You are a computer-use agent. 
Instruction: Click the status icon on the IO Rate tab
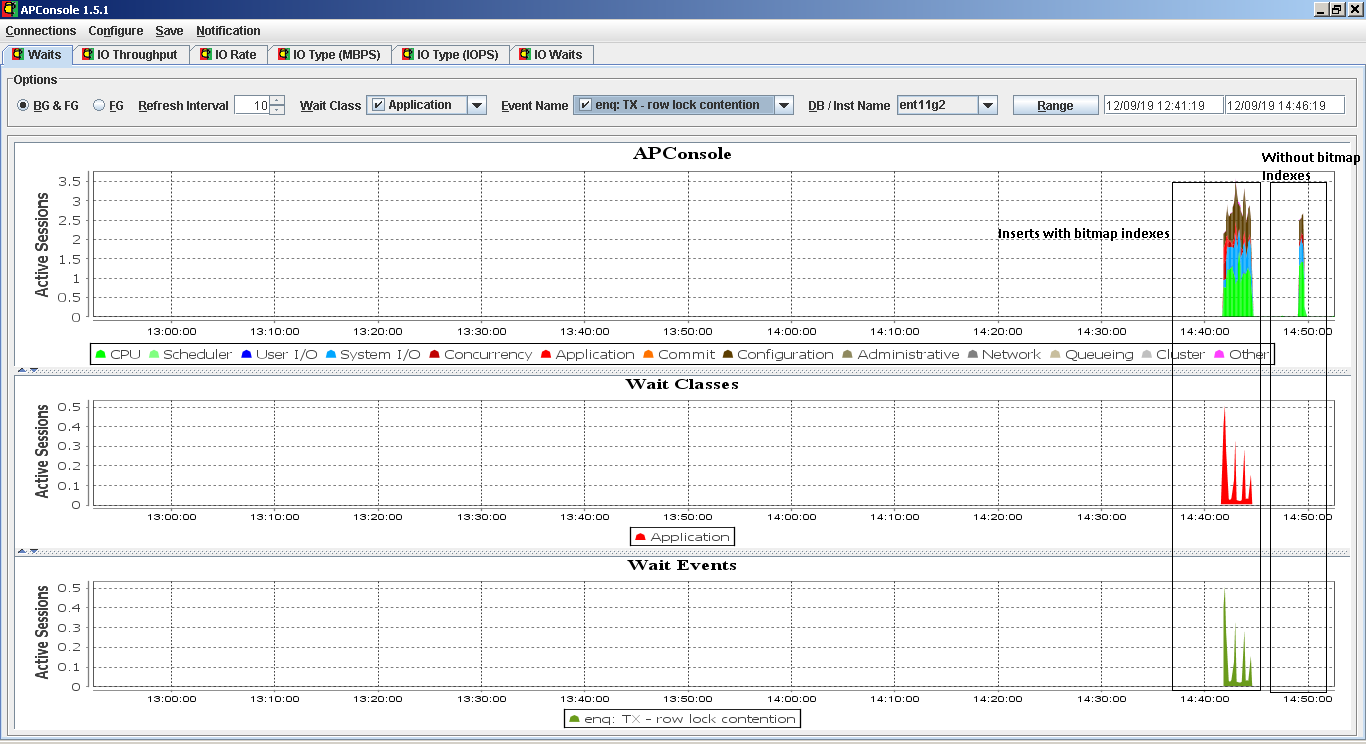(206, 55)
